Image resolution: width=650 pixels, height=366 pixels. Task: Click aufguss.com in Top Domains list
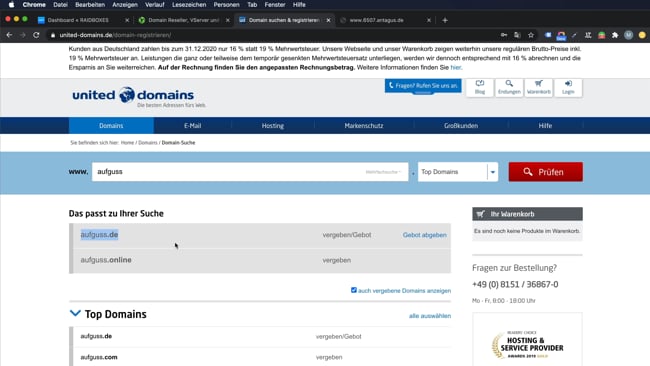(99, 357)
